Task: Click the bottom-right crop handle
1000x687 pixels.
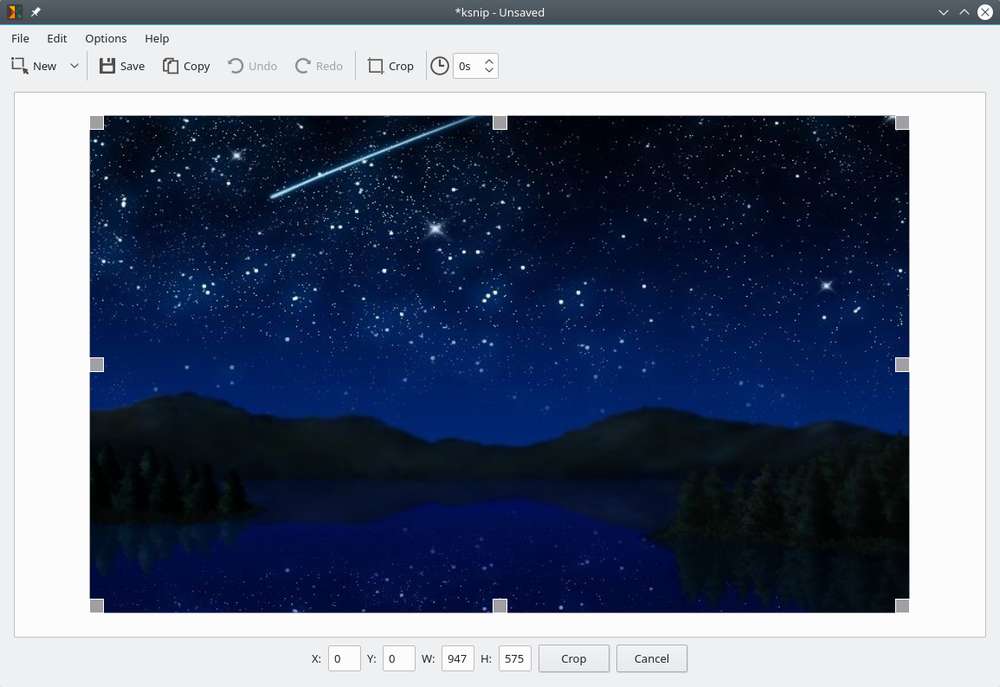Action: [902, 605]
